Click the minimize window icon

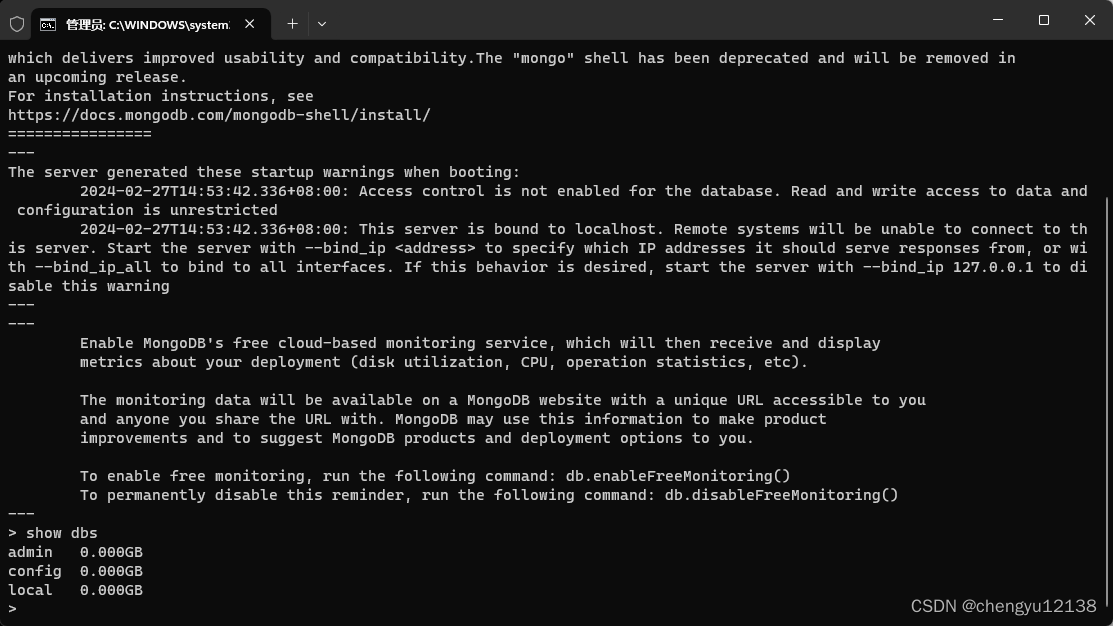(997, 20)
